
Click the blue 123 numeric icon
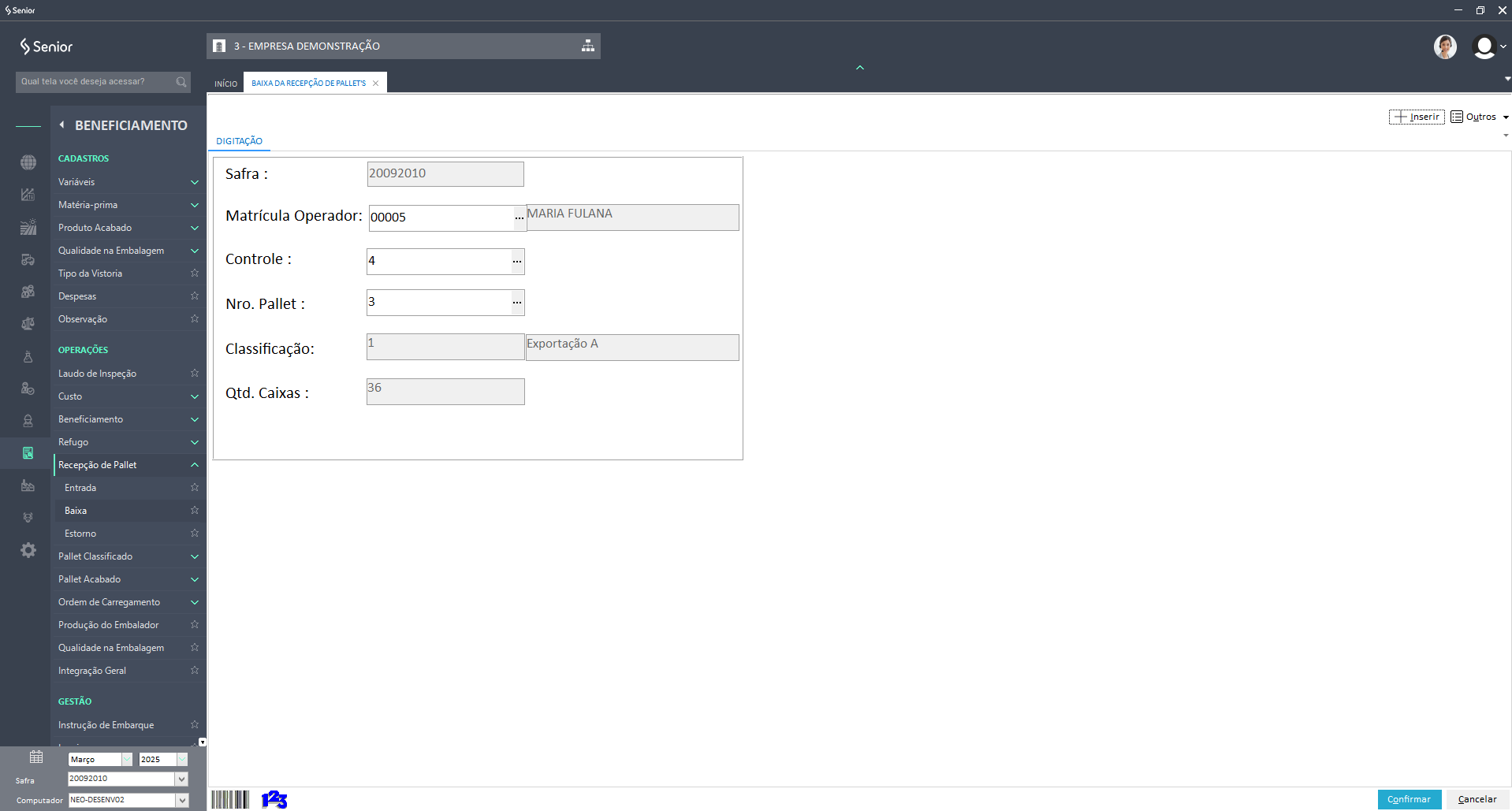pos(274,799)
